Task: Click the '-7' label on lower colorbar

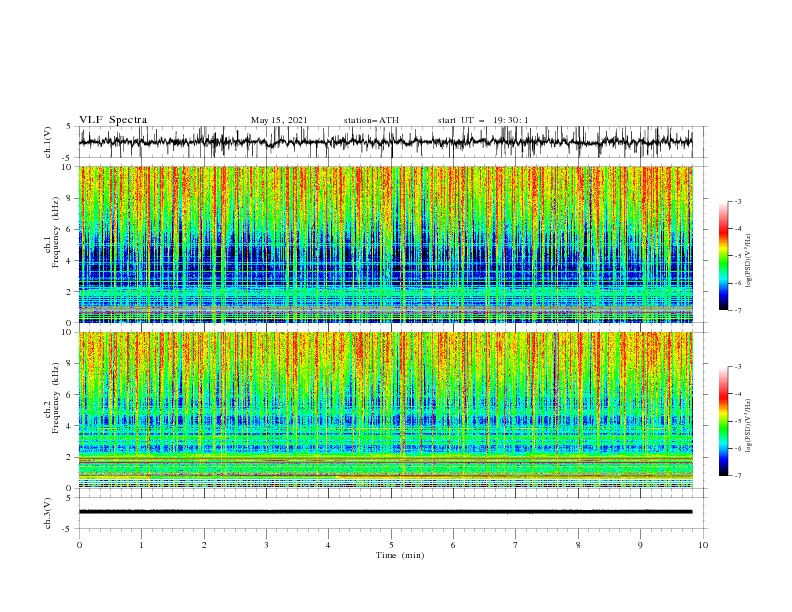Action: (x=738, y=475)
